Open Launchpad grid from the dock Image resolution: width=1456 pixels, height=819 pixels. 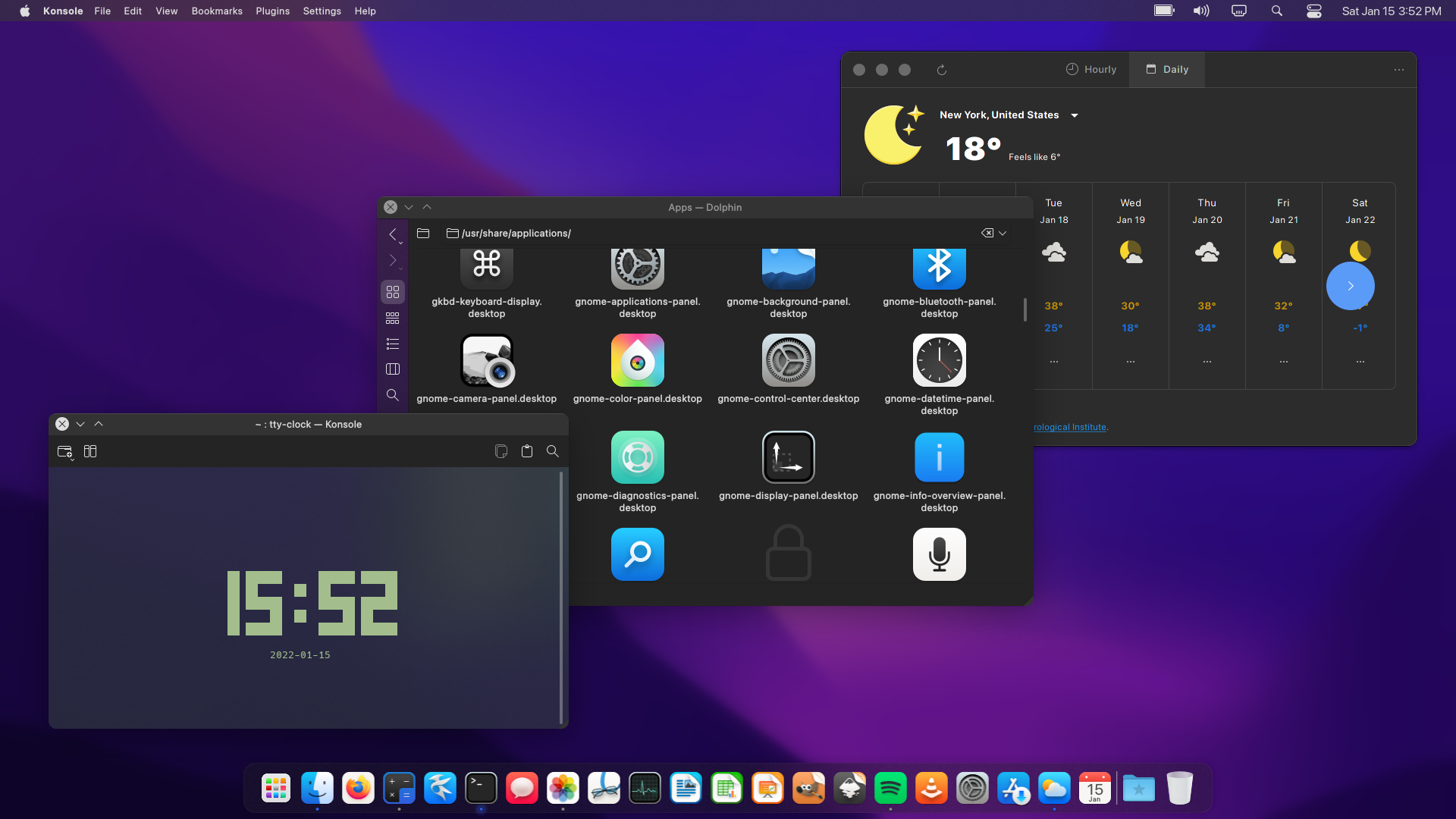276,789
